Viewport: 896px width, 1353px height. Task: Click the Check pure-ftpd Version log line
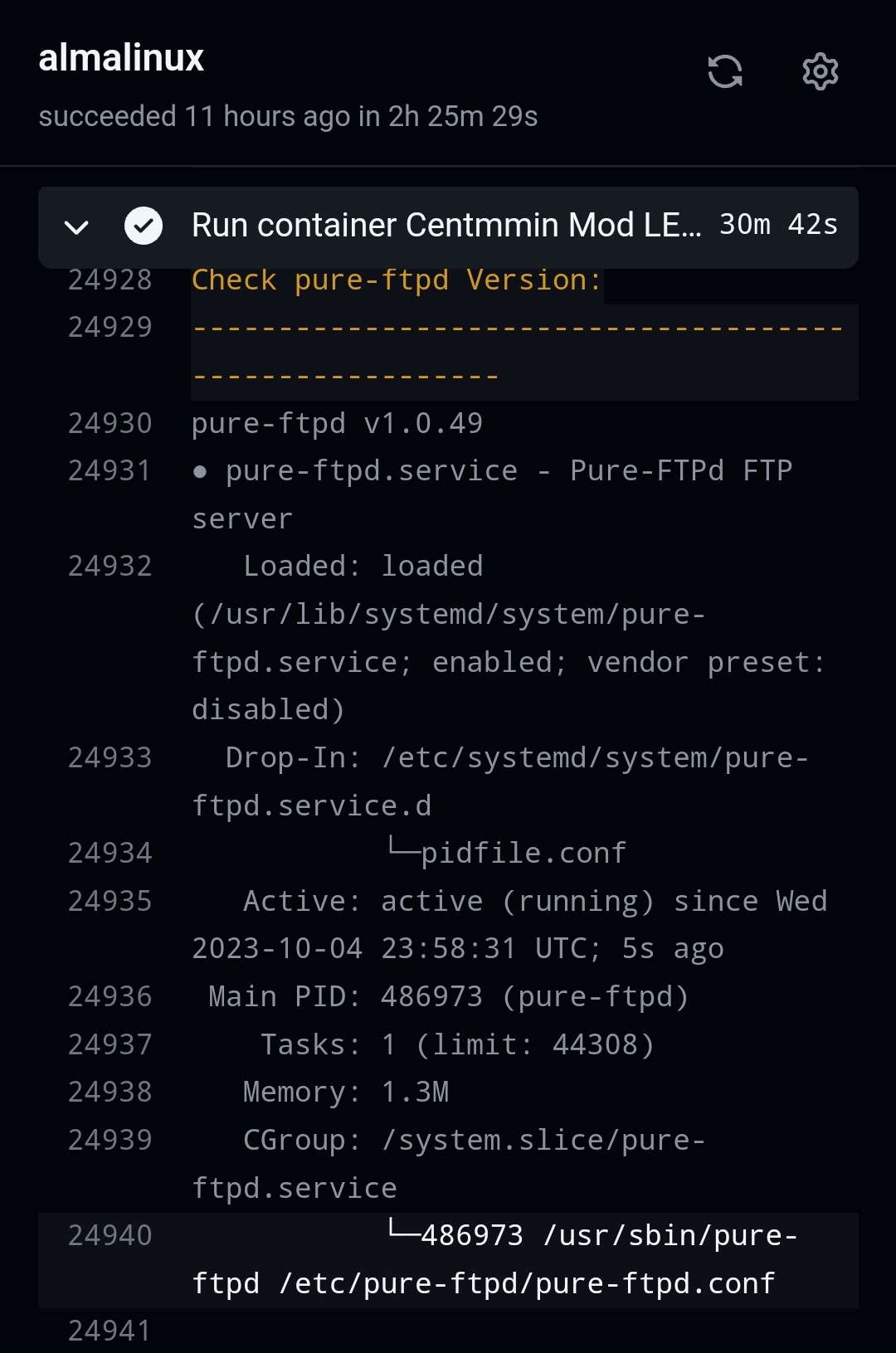(x=397, y=280)
